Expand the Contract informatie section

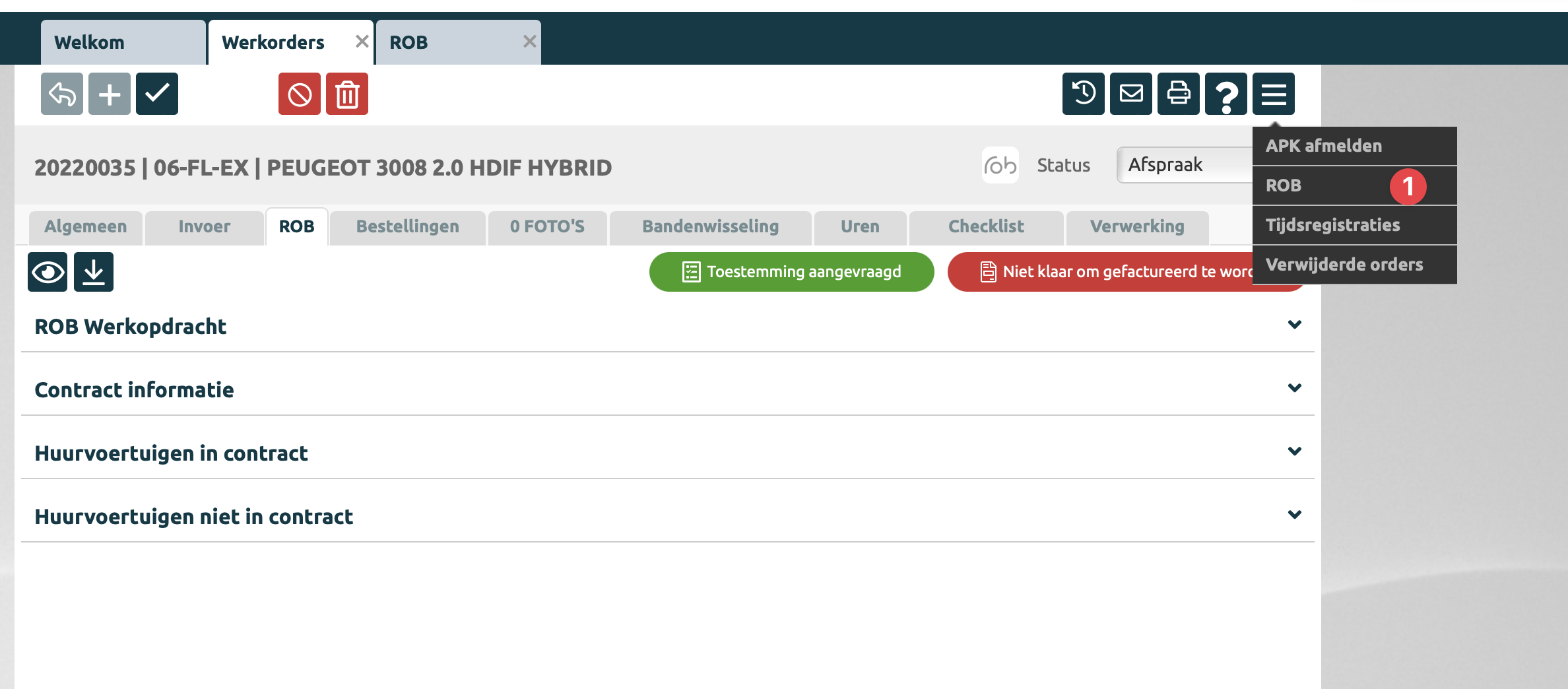click(1294, 389)
